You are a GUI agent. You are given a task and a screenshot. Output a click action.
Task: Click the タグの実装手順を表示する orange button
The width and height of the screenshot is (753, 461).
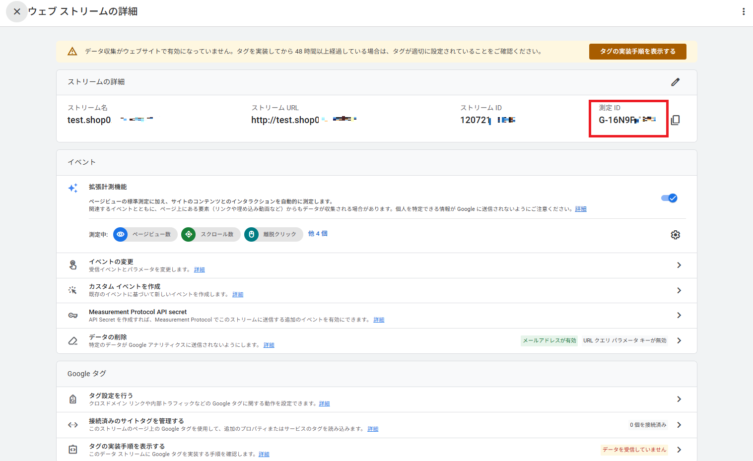point(637,51)
